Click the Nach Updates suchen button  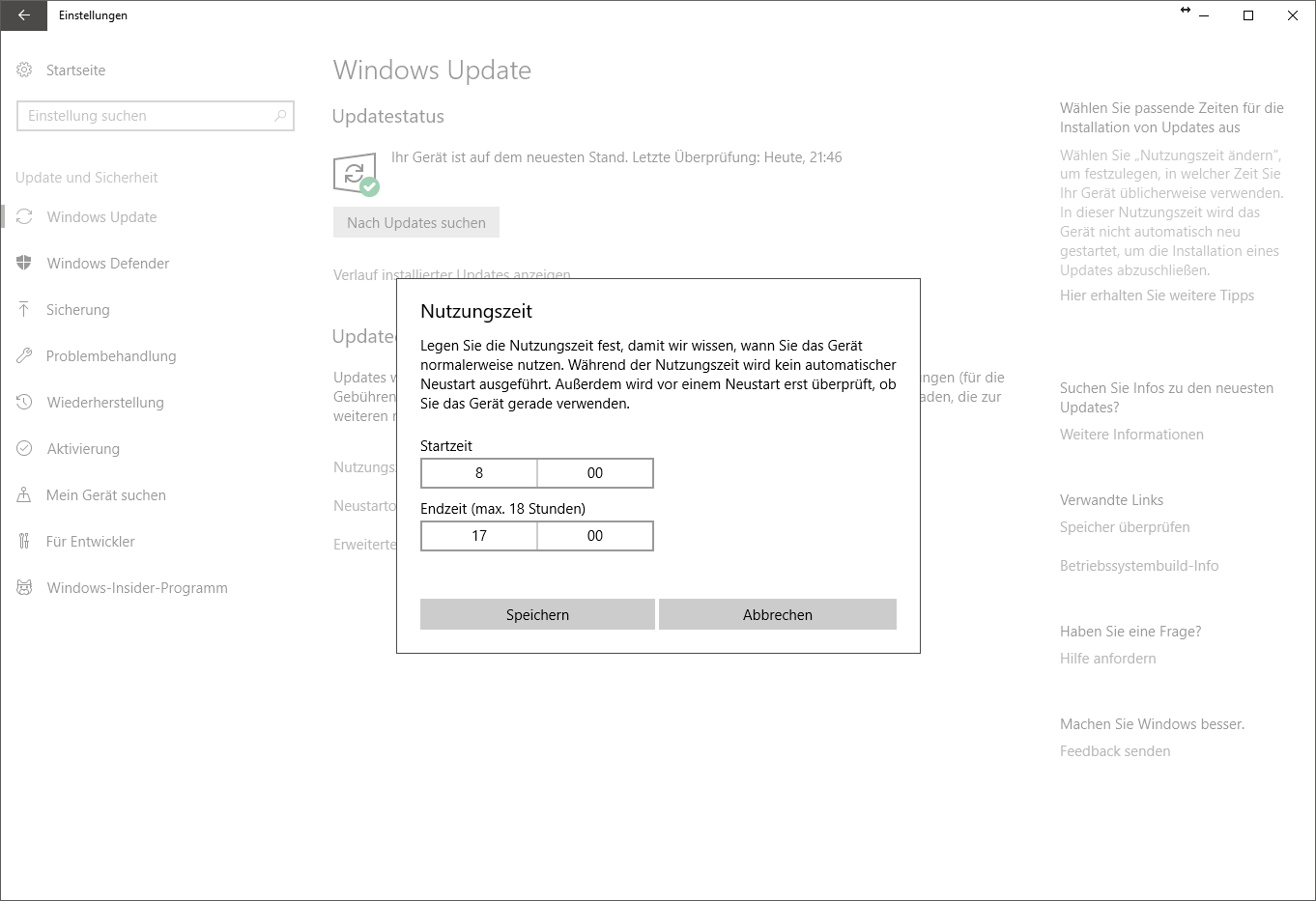pyautogui.click(x=416, y=222)
